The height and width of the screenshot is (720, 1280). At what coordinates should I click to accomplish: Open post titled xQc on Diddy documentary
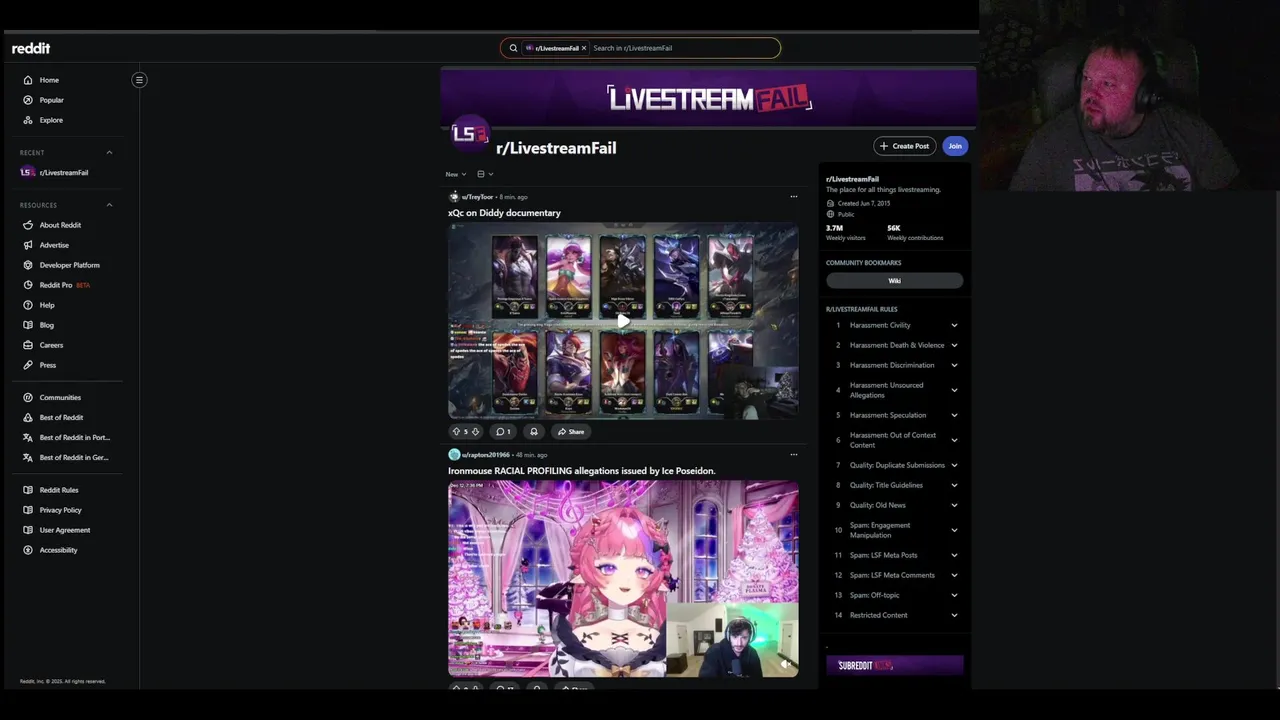(x=504, y=213)
